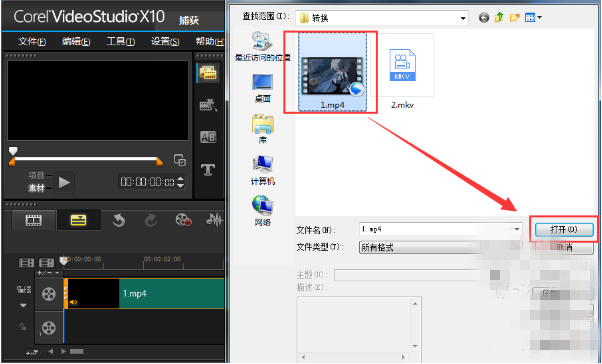The height and width of the screenshot is (364, 602).
Task: Expand the file name dropdown arrow
Action: click(517, 229)
